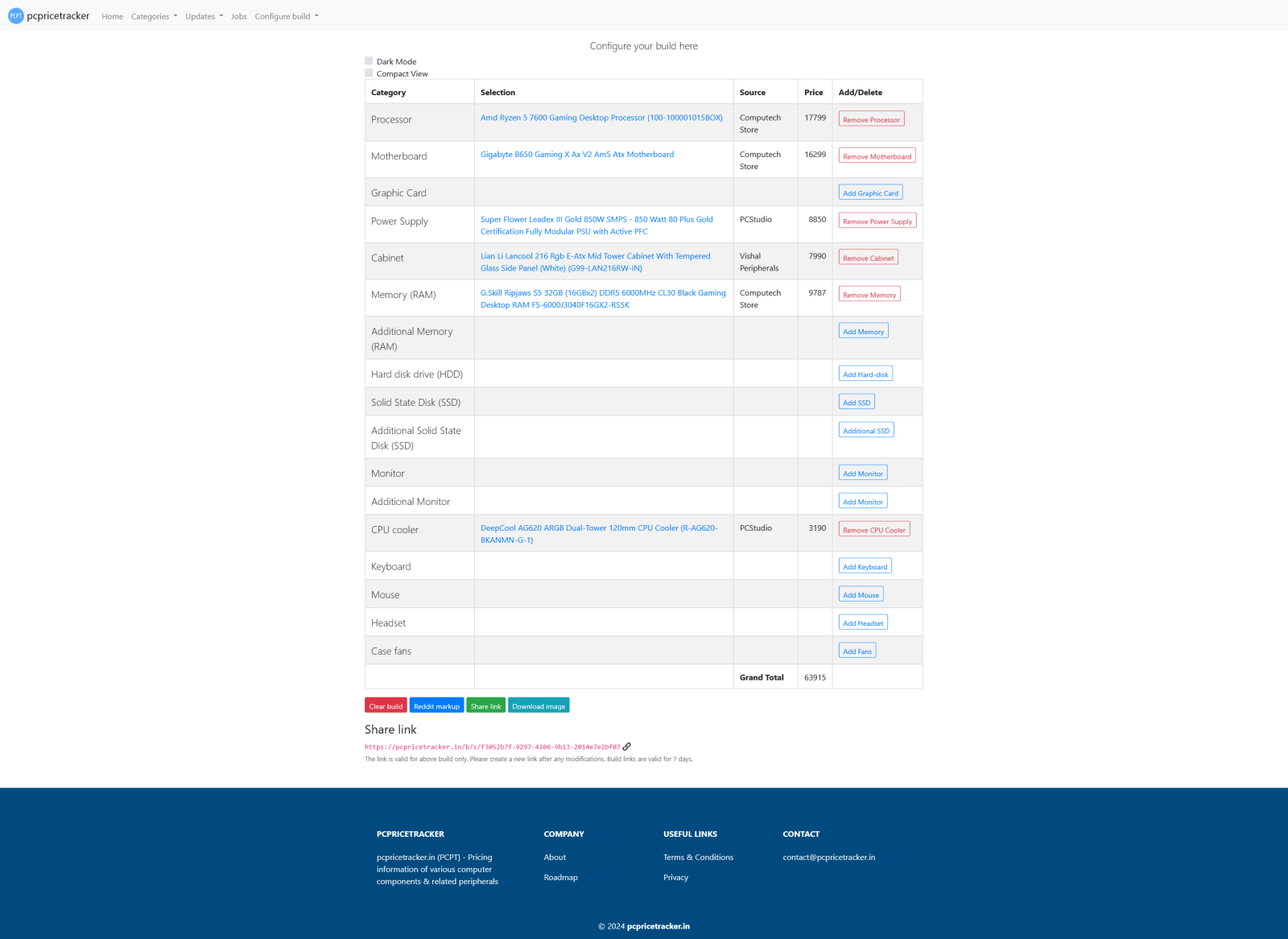1288x939 pixels.
Task: Remove the CPU Cooler
Action: [x=874, y=529]
